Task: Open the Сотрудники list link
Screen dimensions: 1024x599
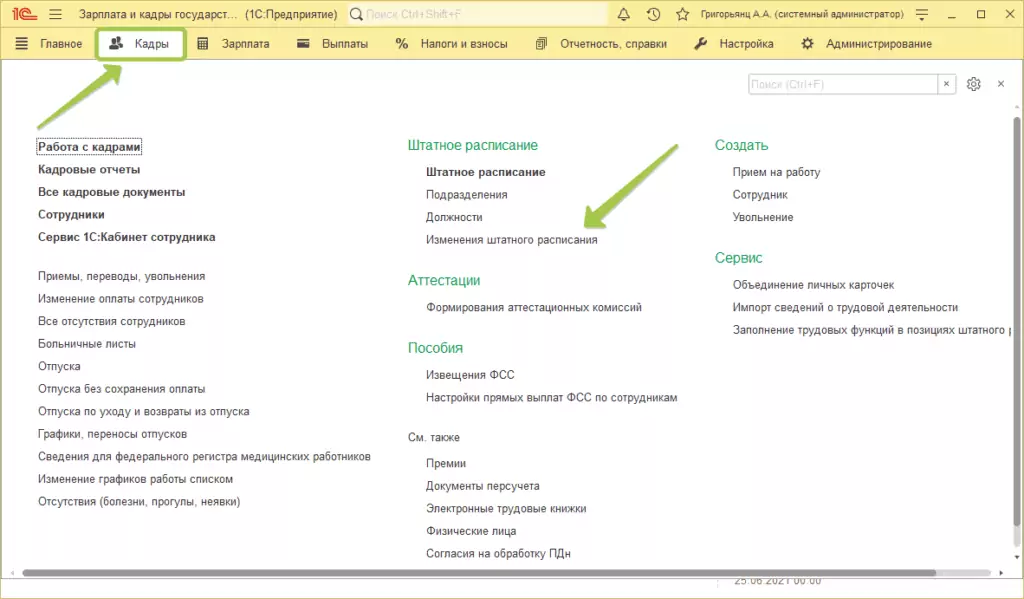Action: 71,215
